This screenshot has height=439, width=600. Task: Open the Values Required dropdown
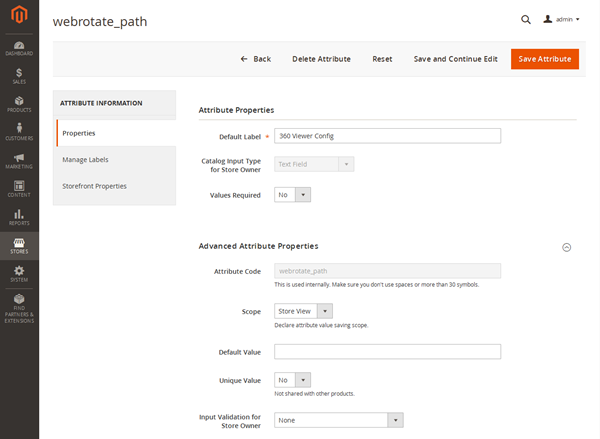tap(292, 195)
